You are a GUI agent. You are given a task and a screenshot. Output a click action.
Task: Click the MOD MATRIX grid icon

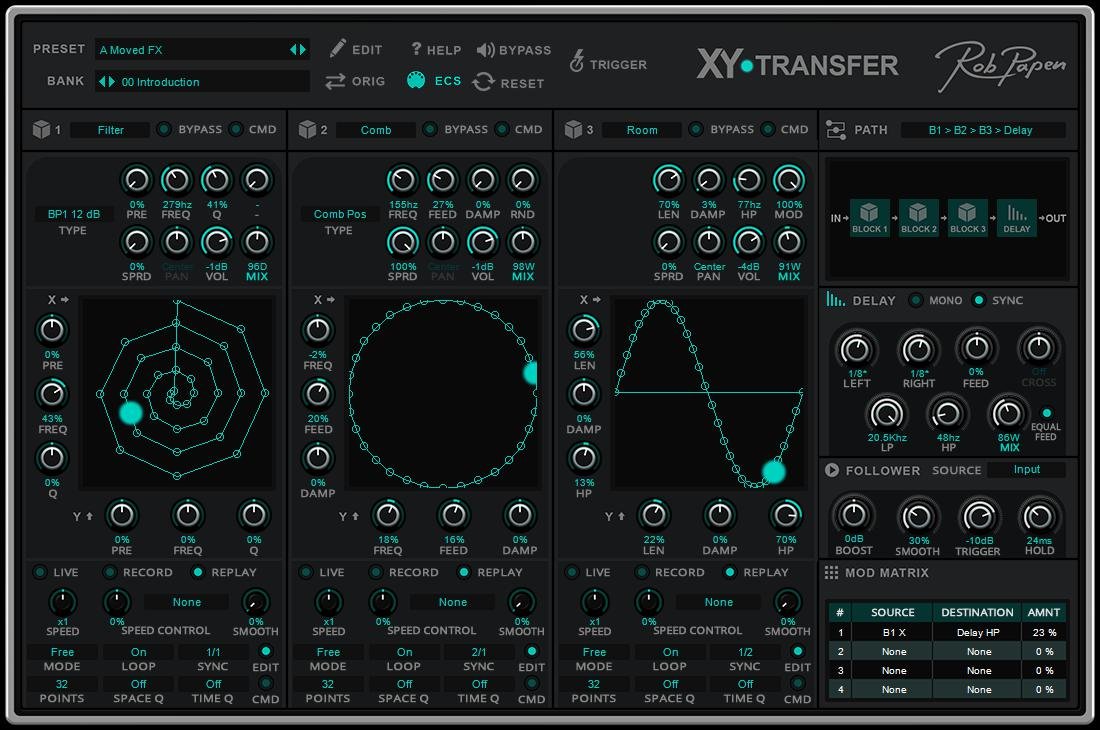[x=831, y=573]
